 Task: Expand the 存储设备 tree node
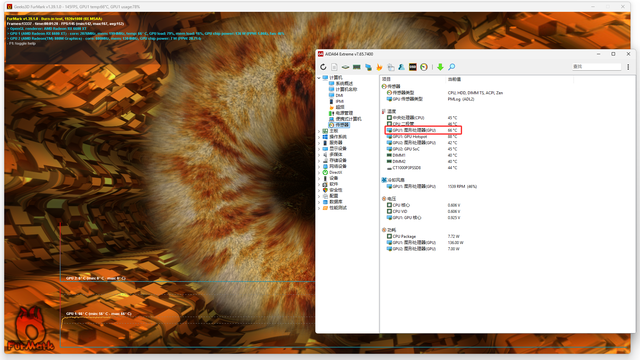(319, 160)
